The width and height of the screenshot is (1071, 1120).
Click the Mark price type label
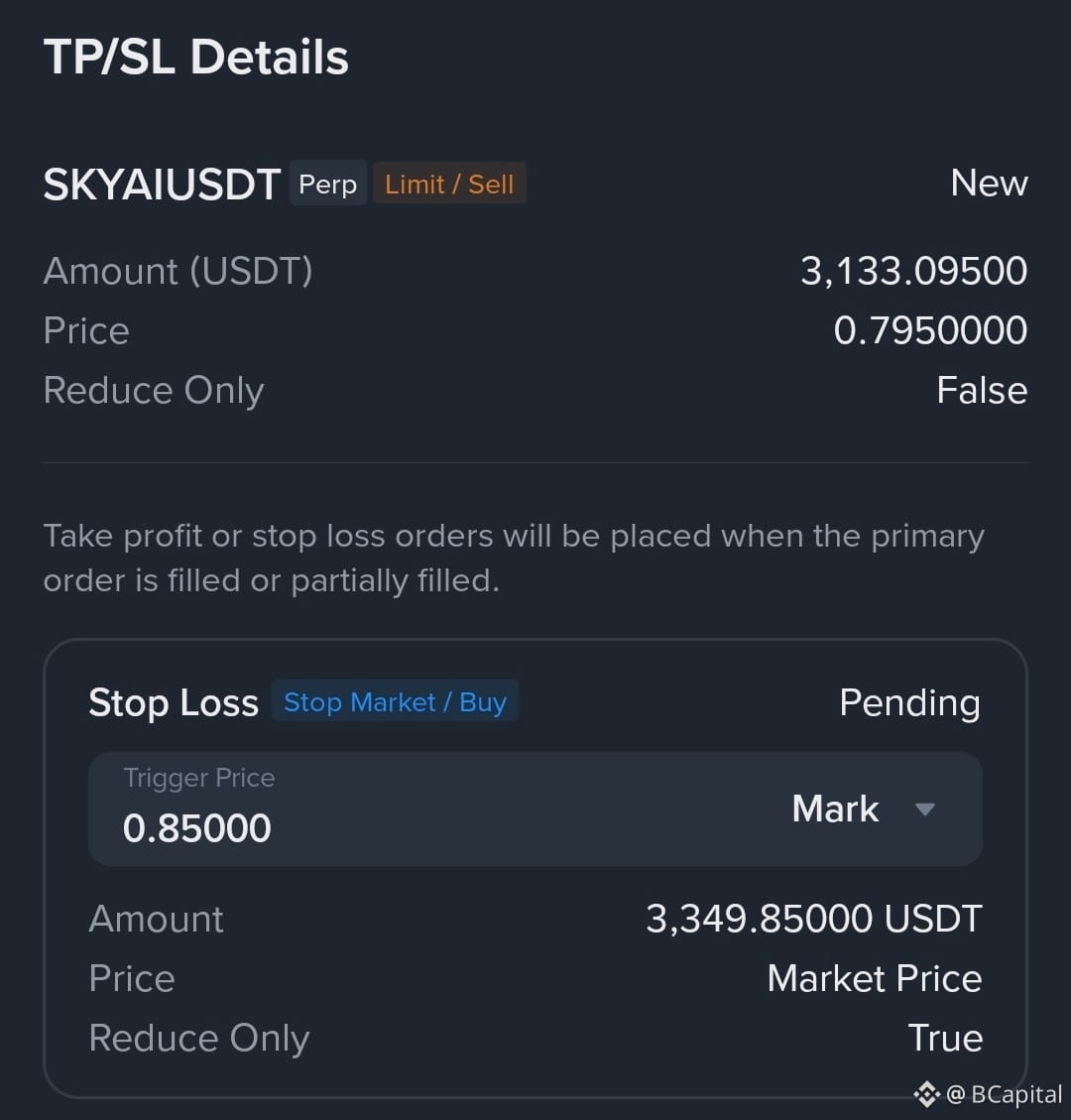point(835,809)
